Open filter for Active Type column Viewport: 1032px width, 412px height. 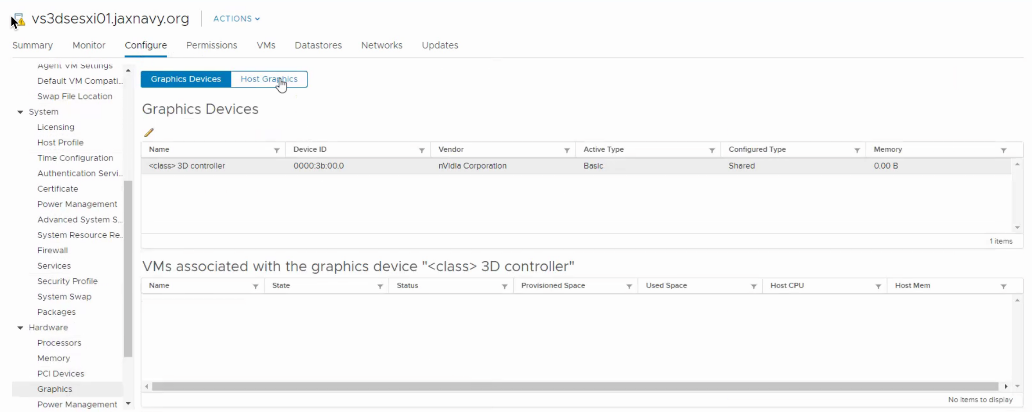712,150
